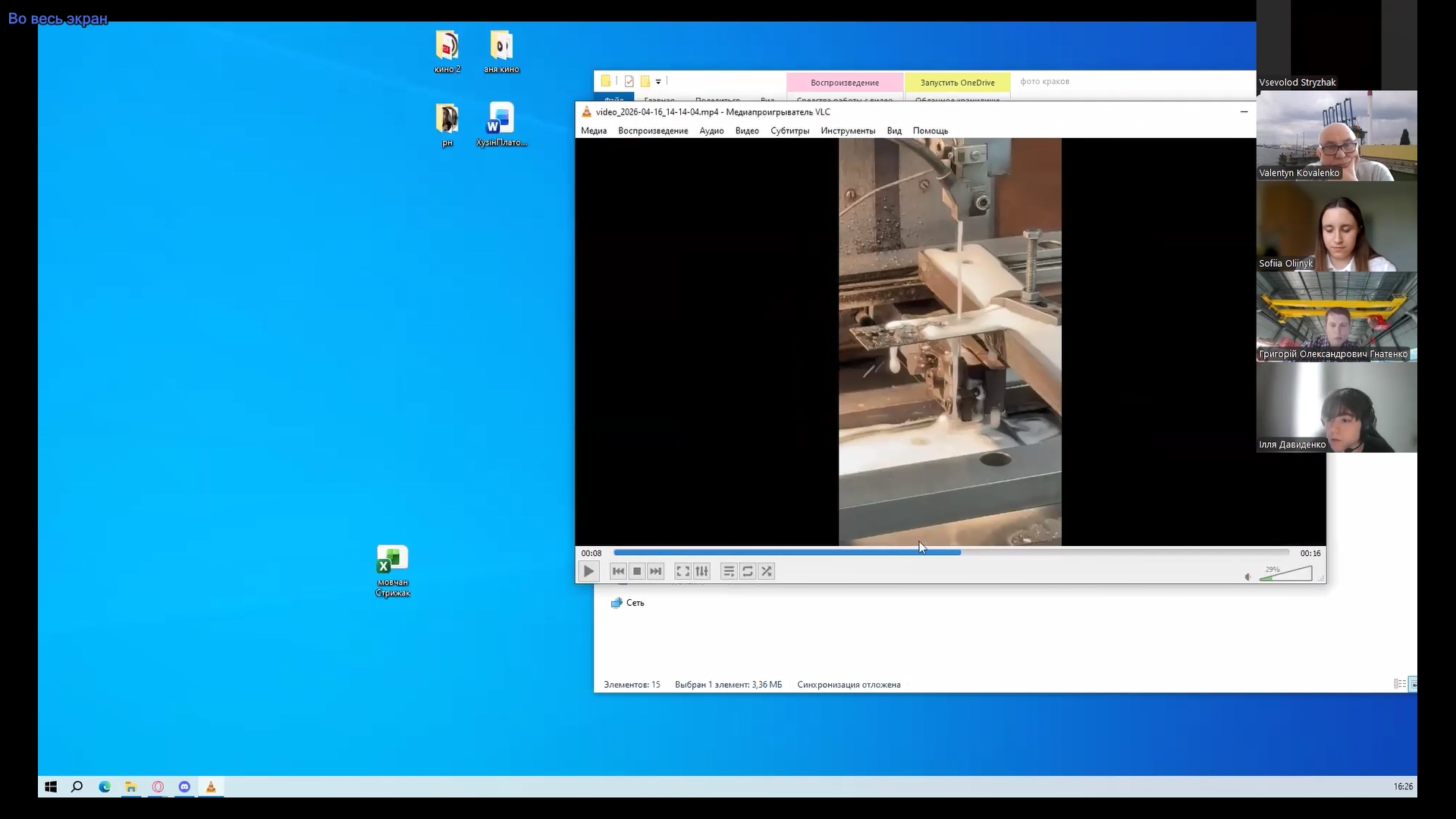Expand the Аудио menu
Image resolution: width=1456 pixels, height=819 pixels.
(711, 131)
